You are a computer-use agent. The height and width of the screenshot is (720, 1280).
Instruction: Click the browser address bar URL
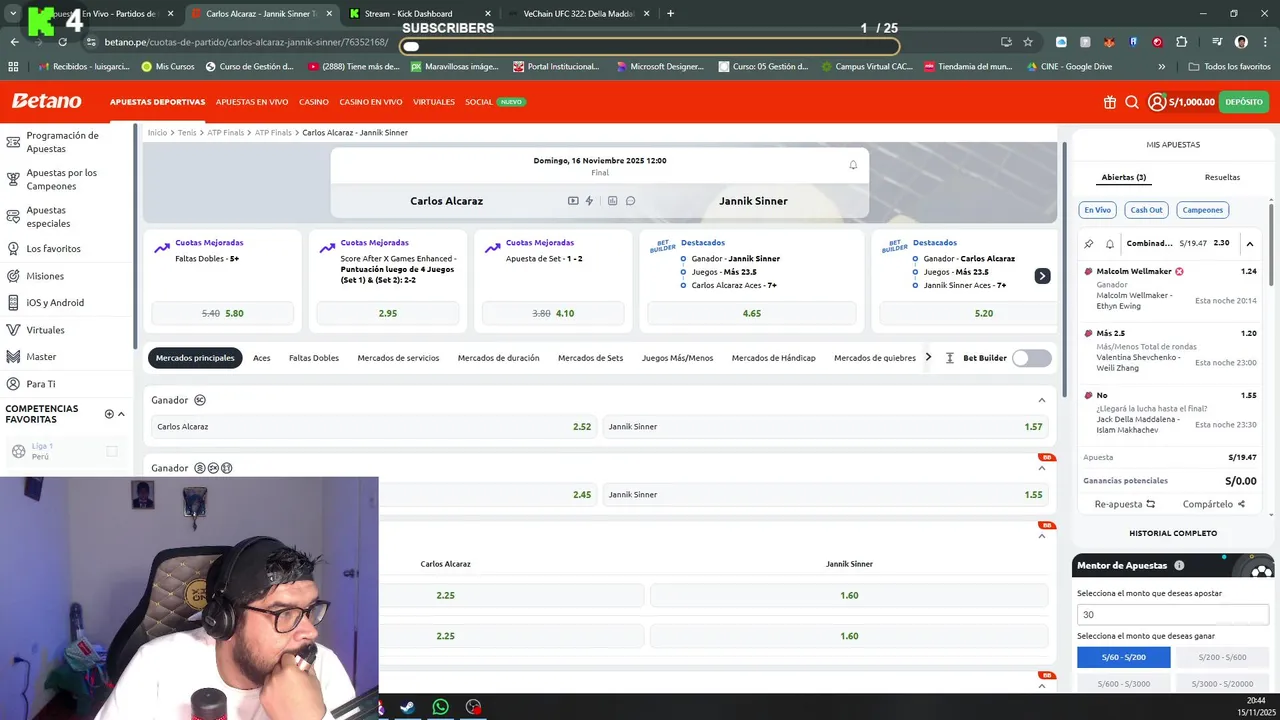click(x=246, y=42)
